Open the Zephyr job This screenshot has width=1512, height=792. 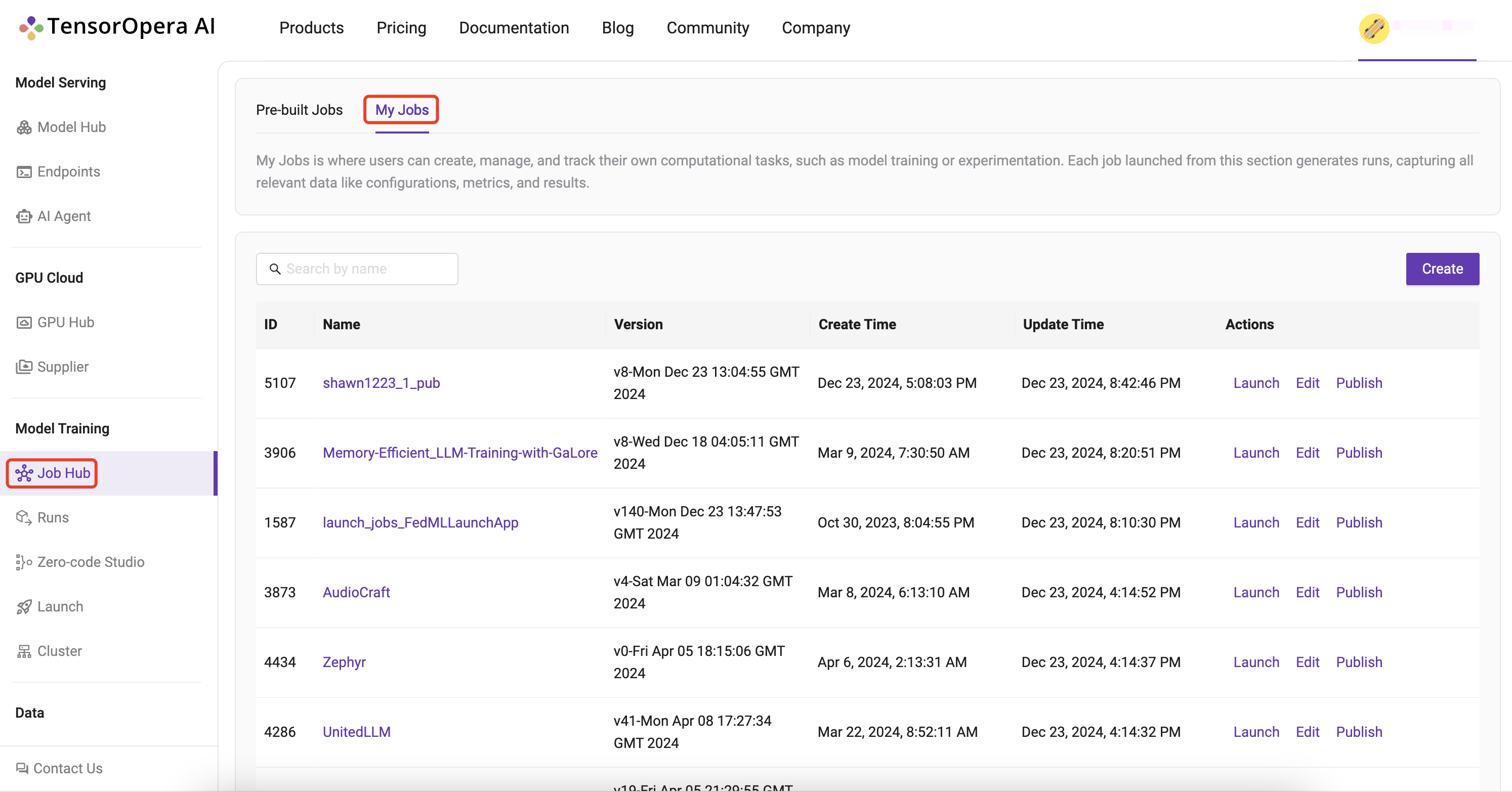click(x=344, y=663)
